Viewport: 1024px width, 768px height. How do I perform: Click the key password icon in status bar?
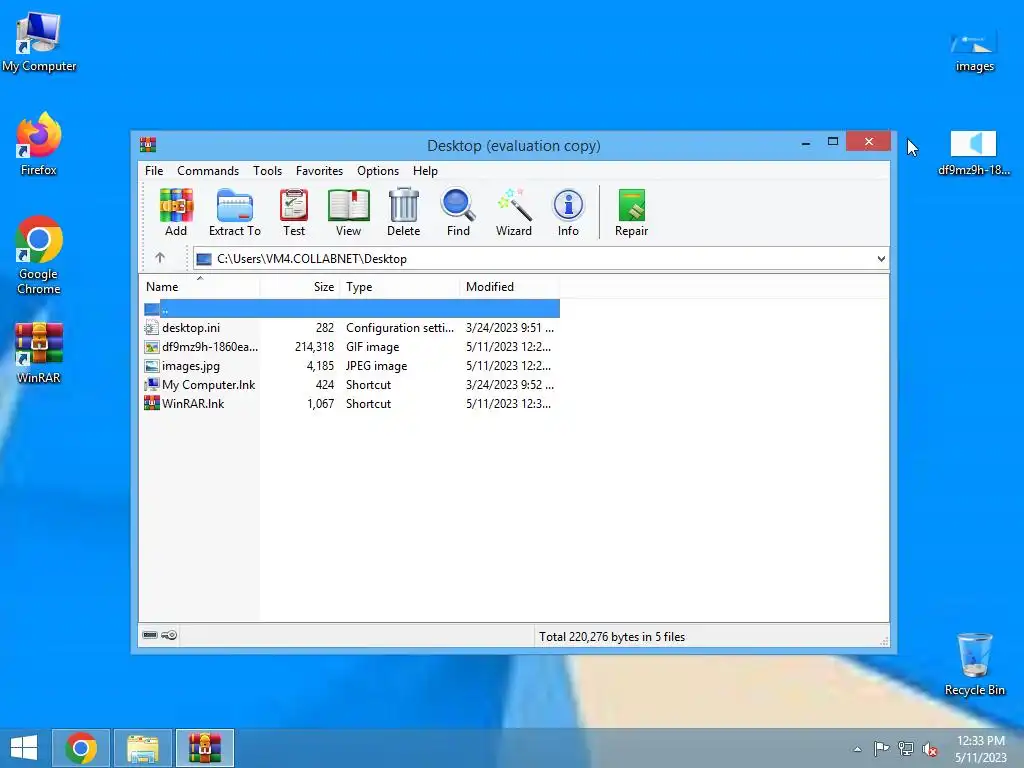click(169, 635)
